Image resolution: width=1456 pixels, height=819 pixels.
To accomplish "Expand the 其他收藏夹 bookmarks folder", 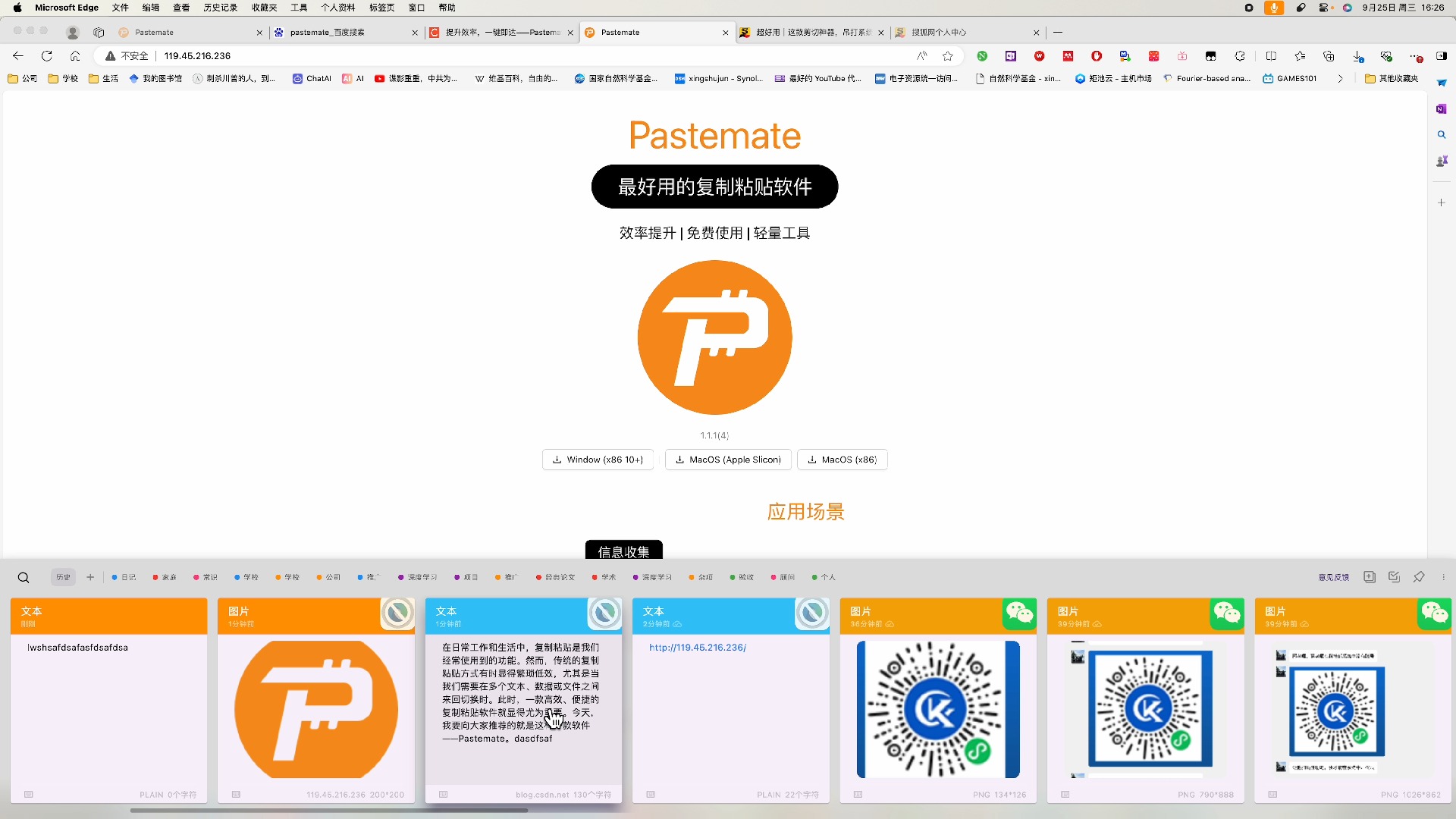I will 1392,78.
